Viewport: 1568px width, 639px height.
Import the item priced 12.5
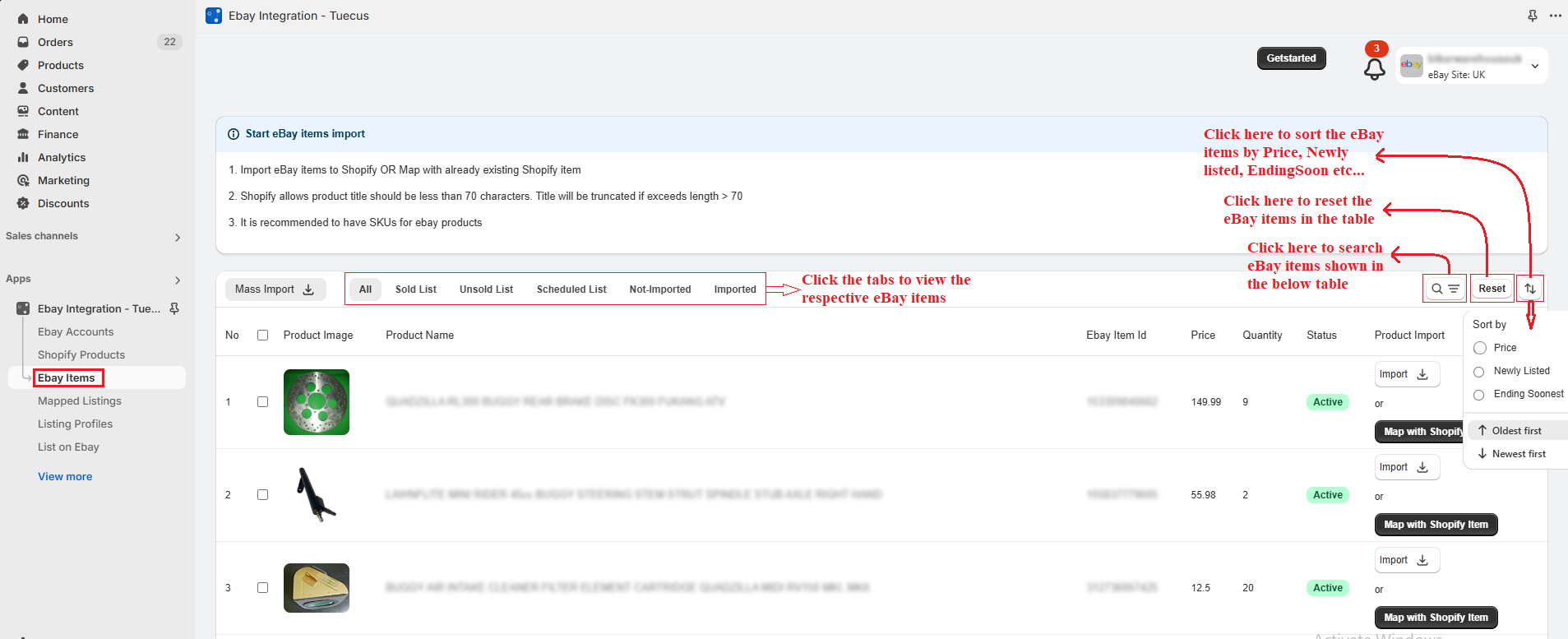pos(1407,560)
